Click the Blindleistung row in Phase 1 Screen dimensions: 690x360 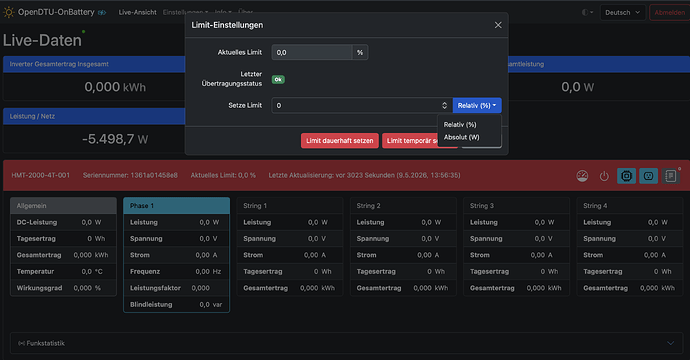(176, 305)
